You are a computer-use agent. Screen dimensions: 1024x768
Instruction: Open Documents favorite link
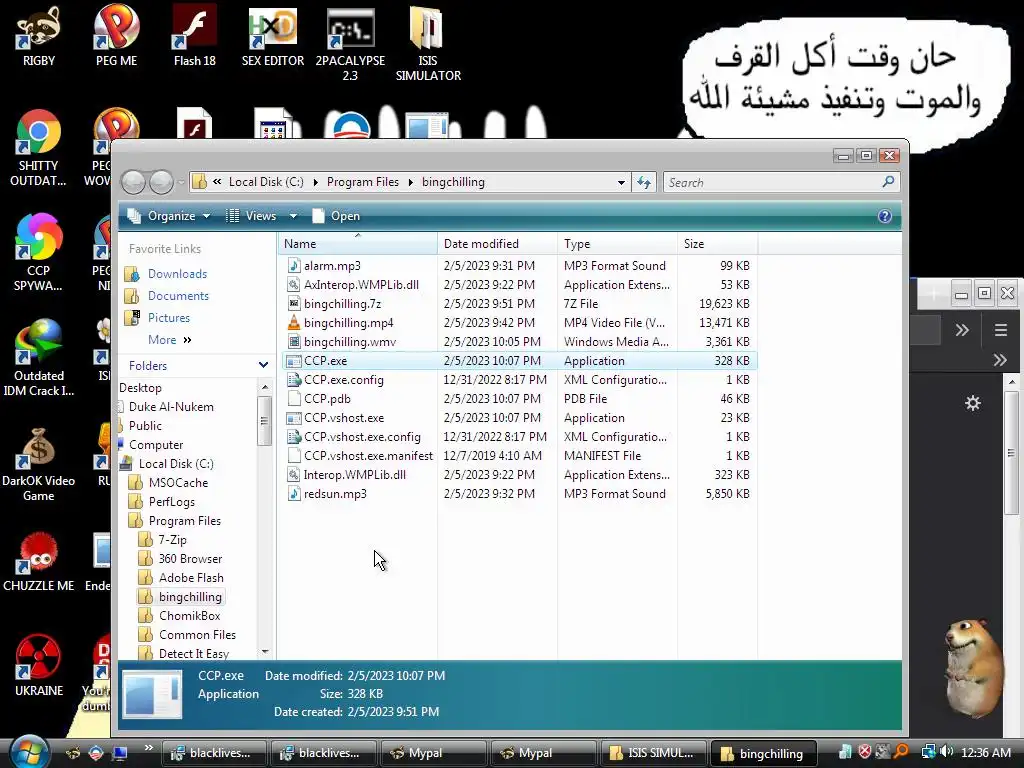tap(178, 296)
